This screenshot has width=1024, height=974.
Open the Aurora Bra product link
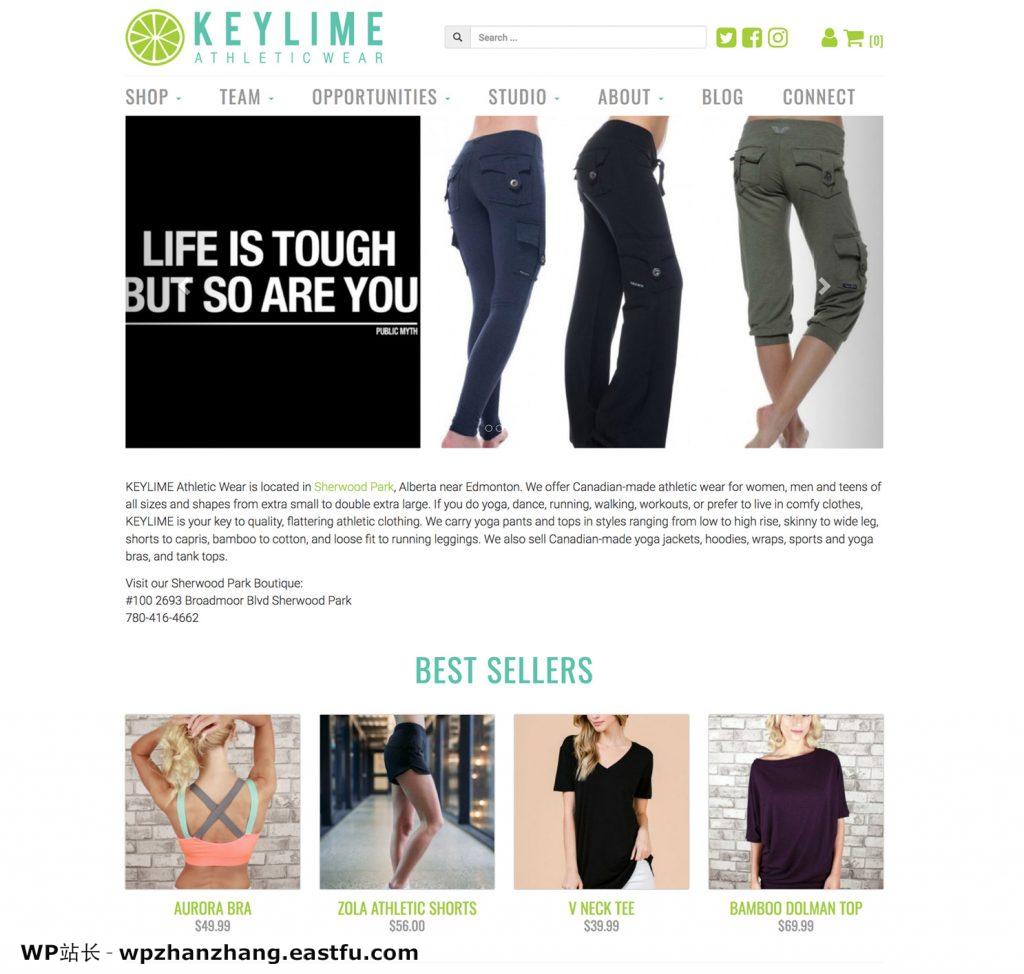[x=212, y=908]
